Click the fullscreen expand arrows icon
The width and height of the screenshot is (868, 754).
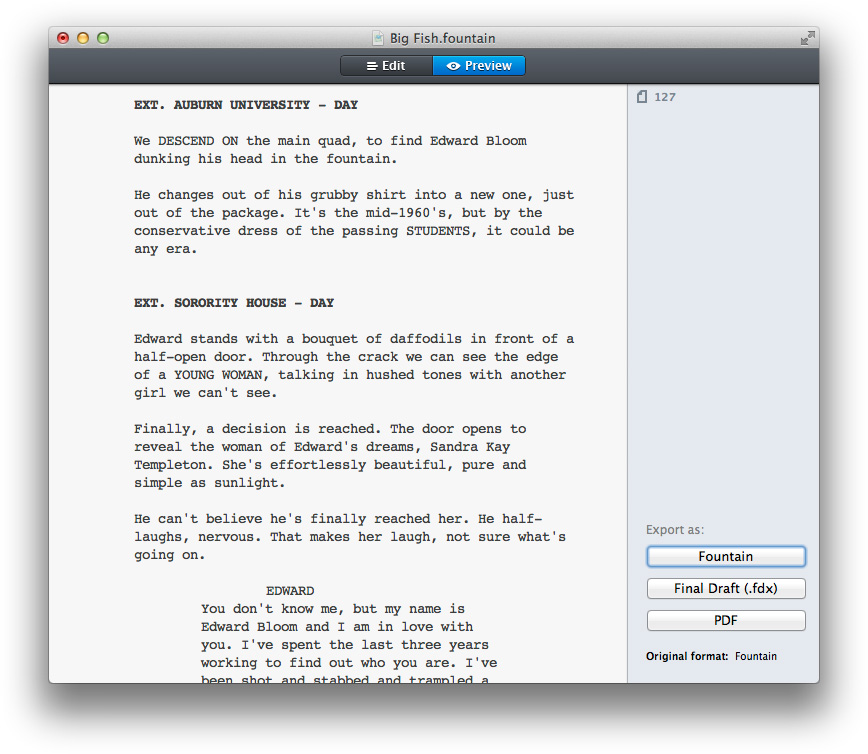tap(808, 37)
